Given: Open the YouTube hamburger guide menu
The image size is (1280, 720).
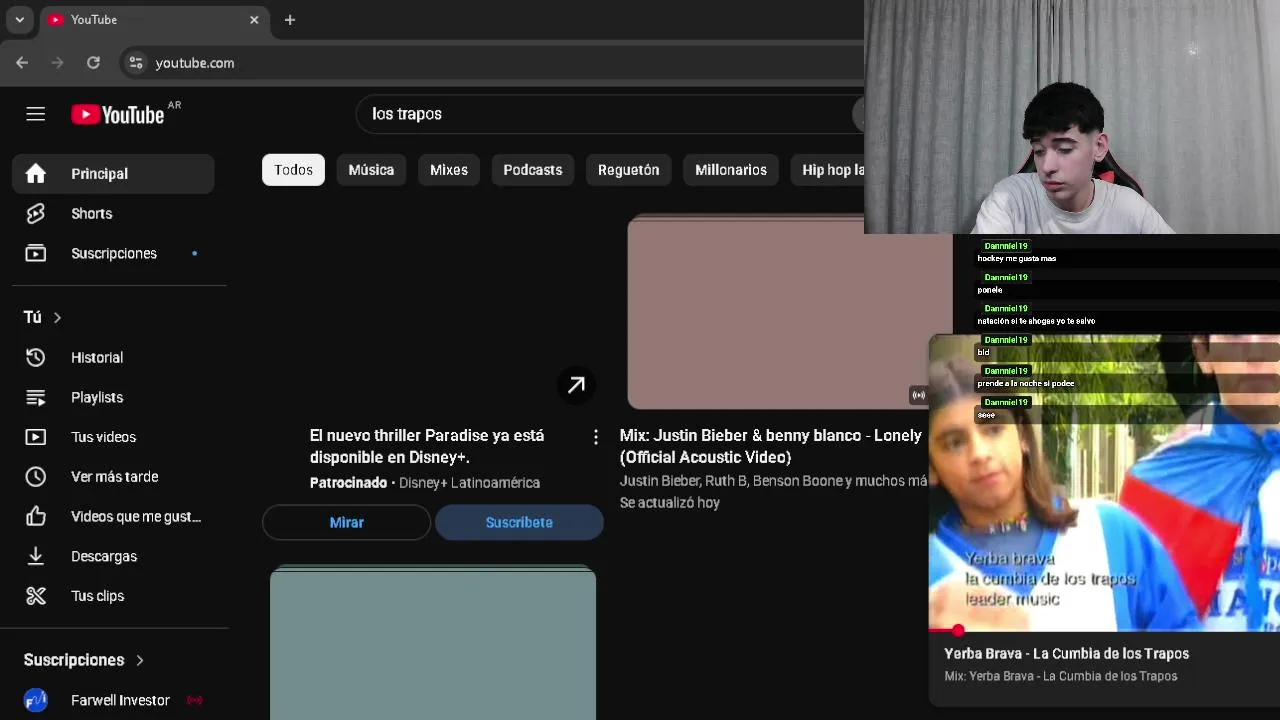Looking at the screenshot, I should 36,114.
